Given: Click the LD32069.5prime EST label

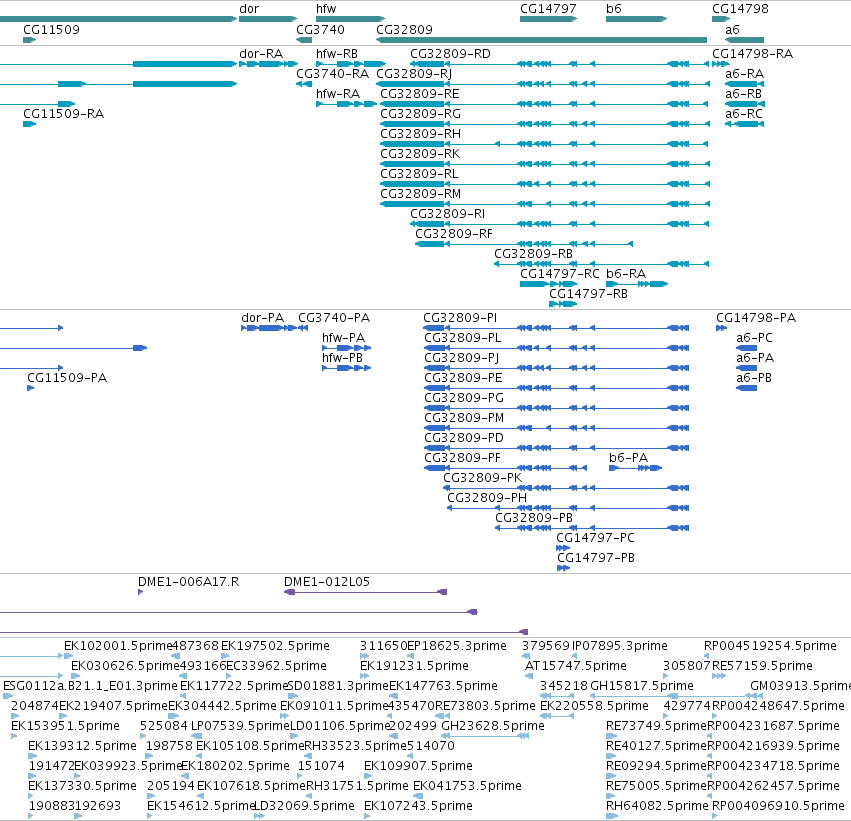Looking at the screenshot, I should (x=304, y=806).
